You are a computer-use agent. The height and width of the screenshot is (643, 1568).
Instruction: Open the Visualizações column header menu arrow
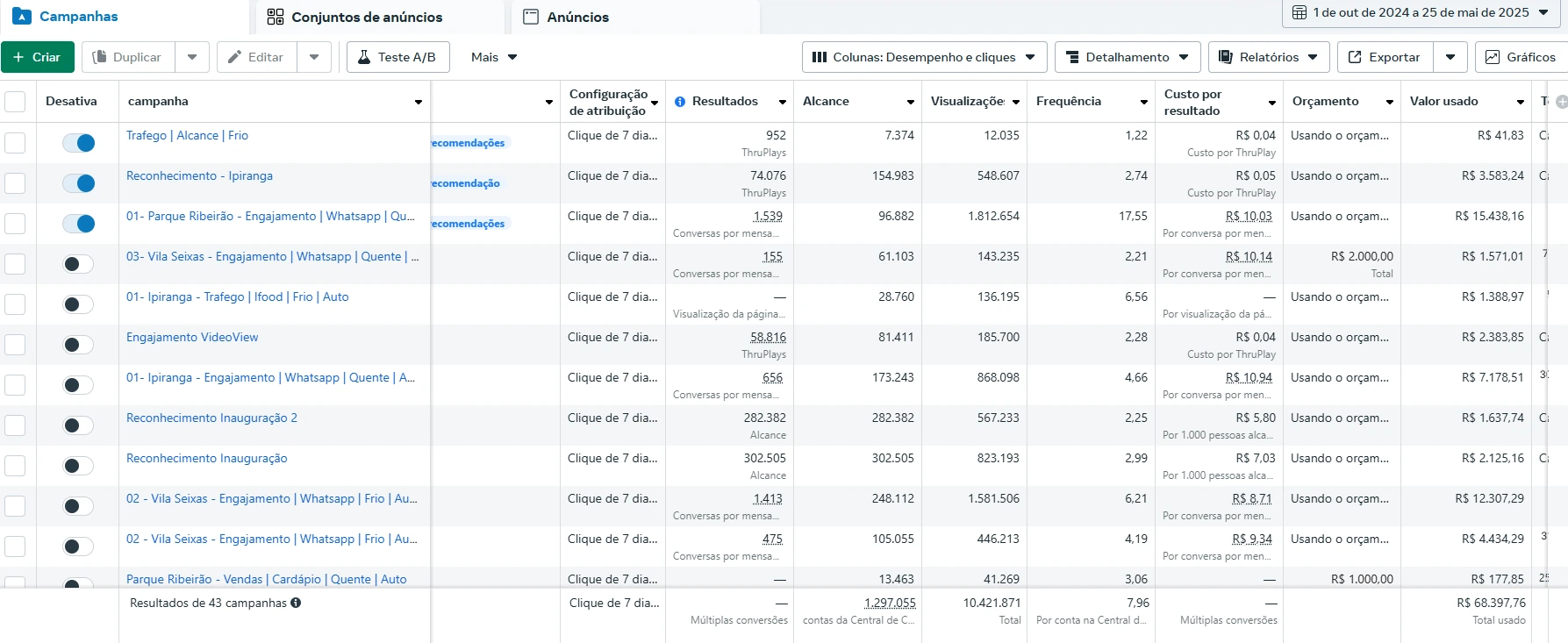click(x=1016, y=103)
